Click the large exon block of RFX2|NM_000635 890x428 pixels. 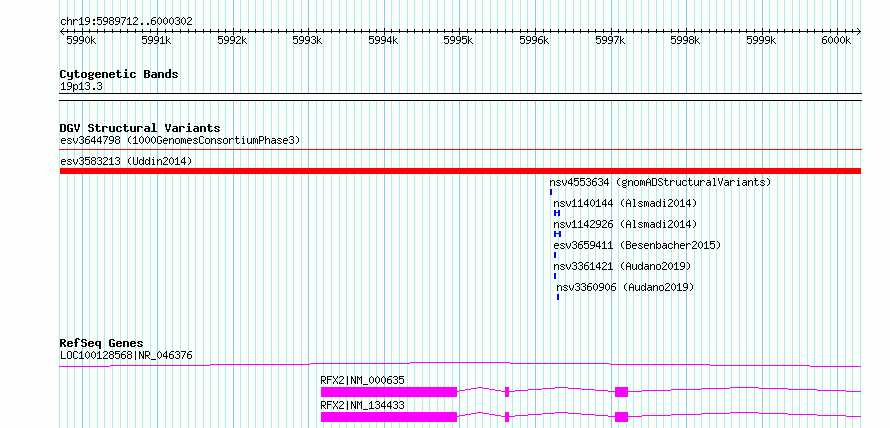click(x=389, y=392)
